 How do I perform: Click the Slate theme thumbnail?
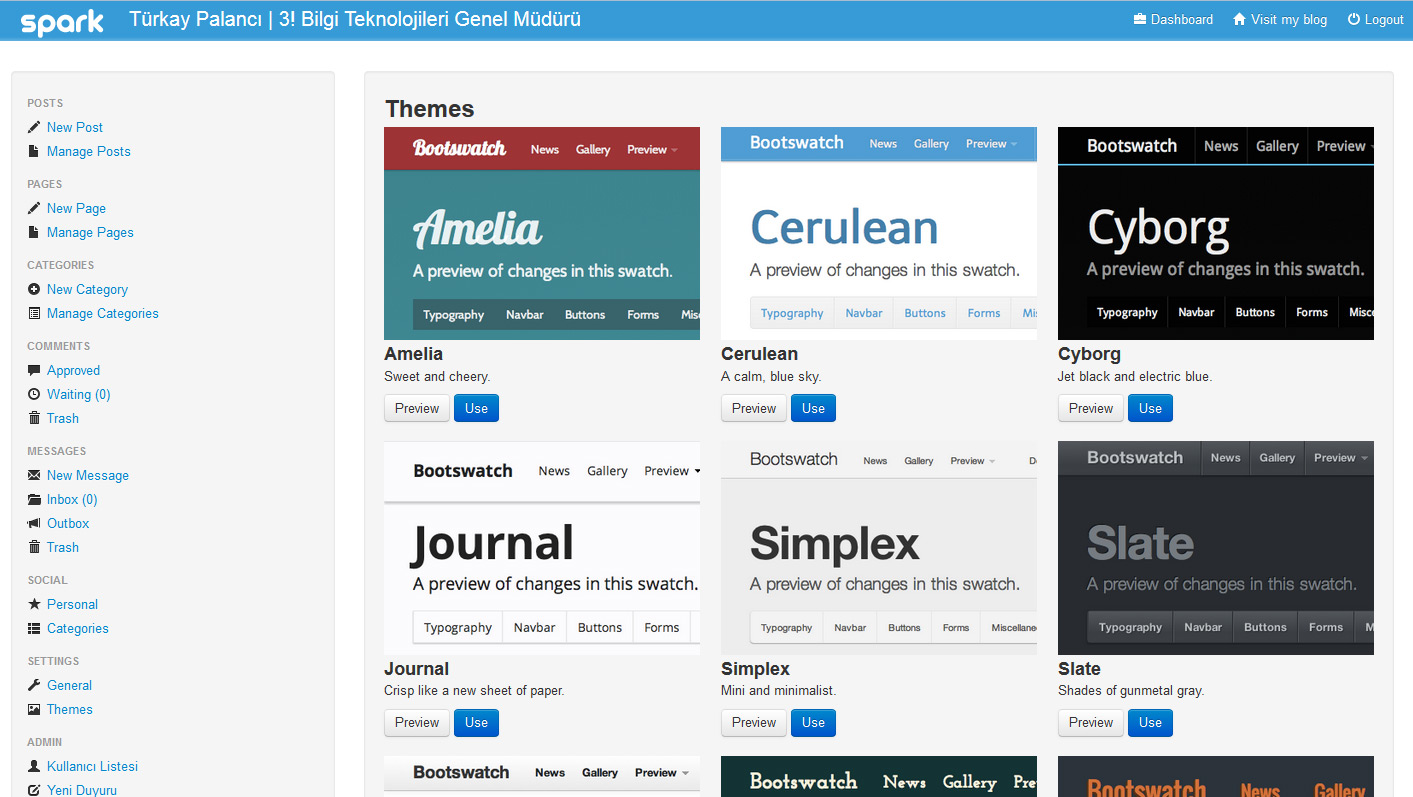point(1216,548)
